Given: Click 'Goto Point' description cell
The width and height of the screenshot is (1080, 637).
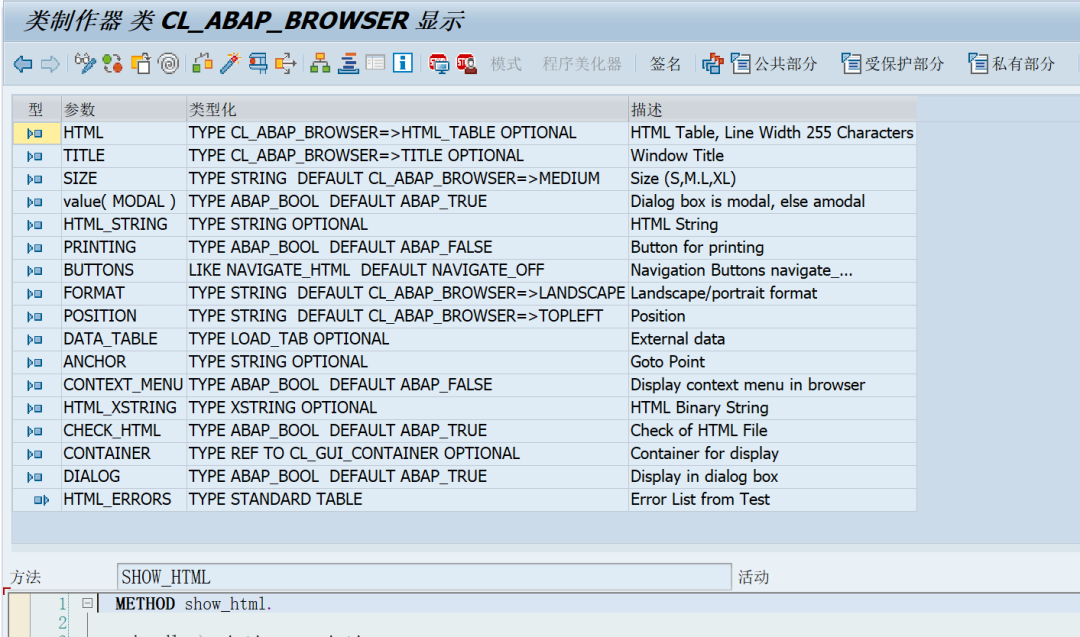Looking at the screenshot, I should tap(772, 362).
